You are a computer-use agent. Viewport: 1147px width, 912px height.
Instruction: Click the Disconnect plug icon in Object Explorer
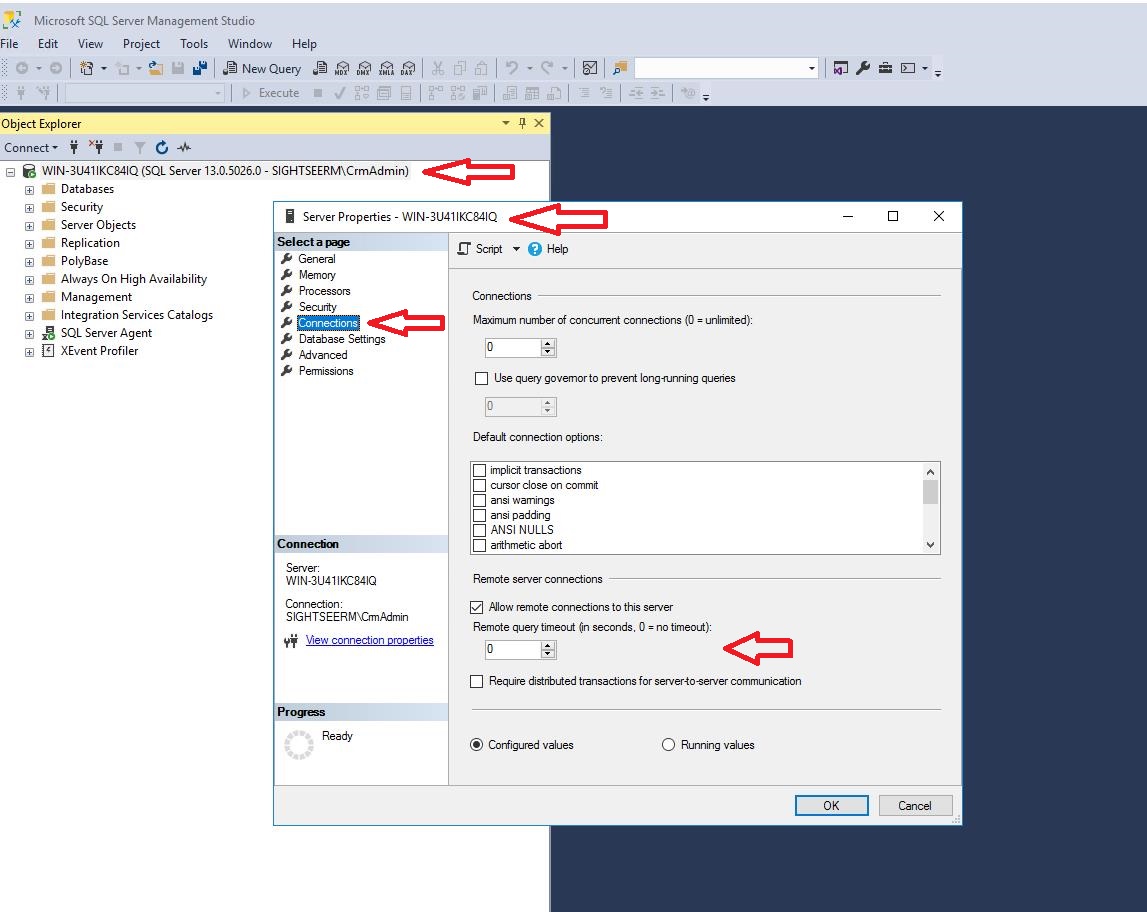click(96, 147)
